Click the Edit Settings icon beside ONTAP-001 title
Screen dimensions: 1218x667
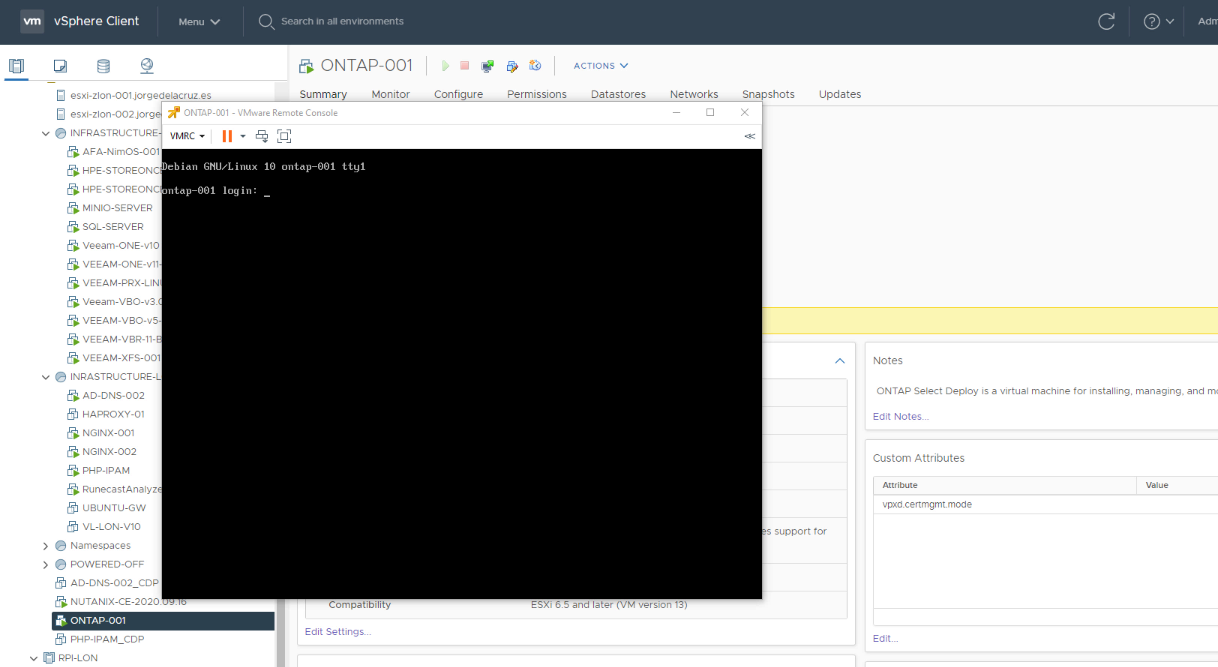pos(512,66)
